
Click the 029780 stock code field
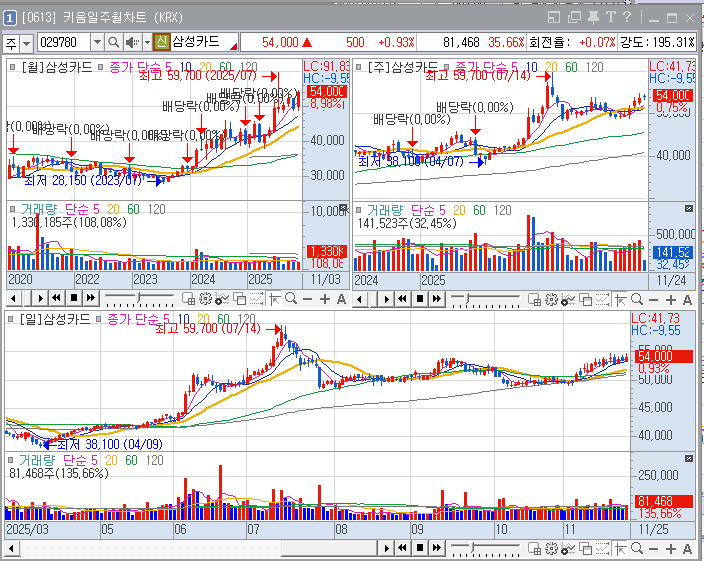point(64,43)
